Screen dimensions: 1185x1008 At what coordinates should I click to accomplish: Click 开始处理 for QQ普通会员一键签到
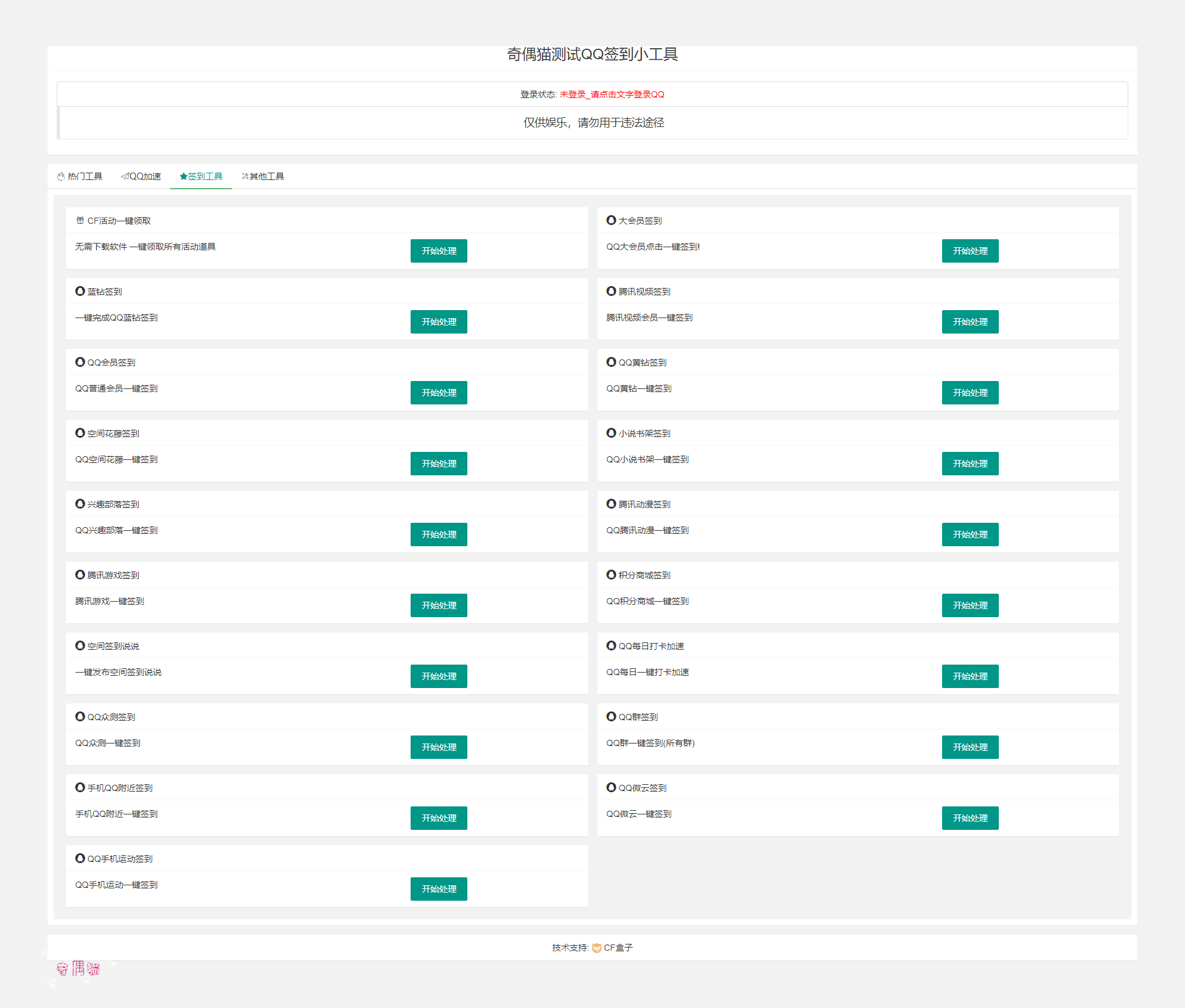(439, 393)
